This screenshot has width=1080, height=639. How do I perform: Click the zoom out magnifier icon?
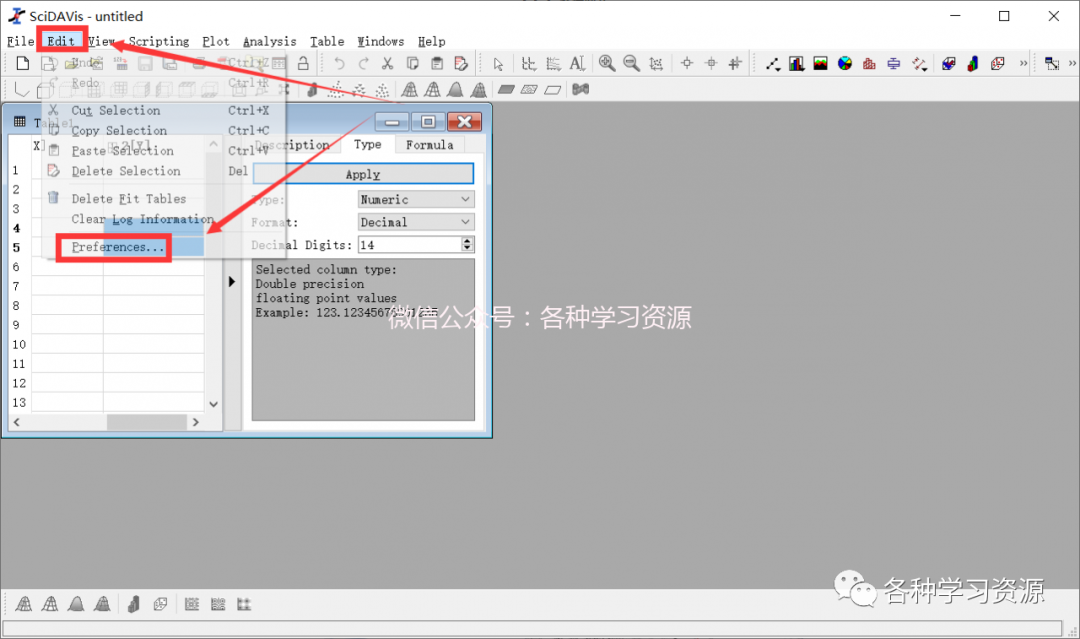631,64
